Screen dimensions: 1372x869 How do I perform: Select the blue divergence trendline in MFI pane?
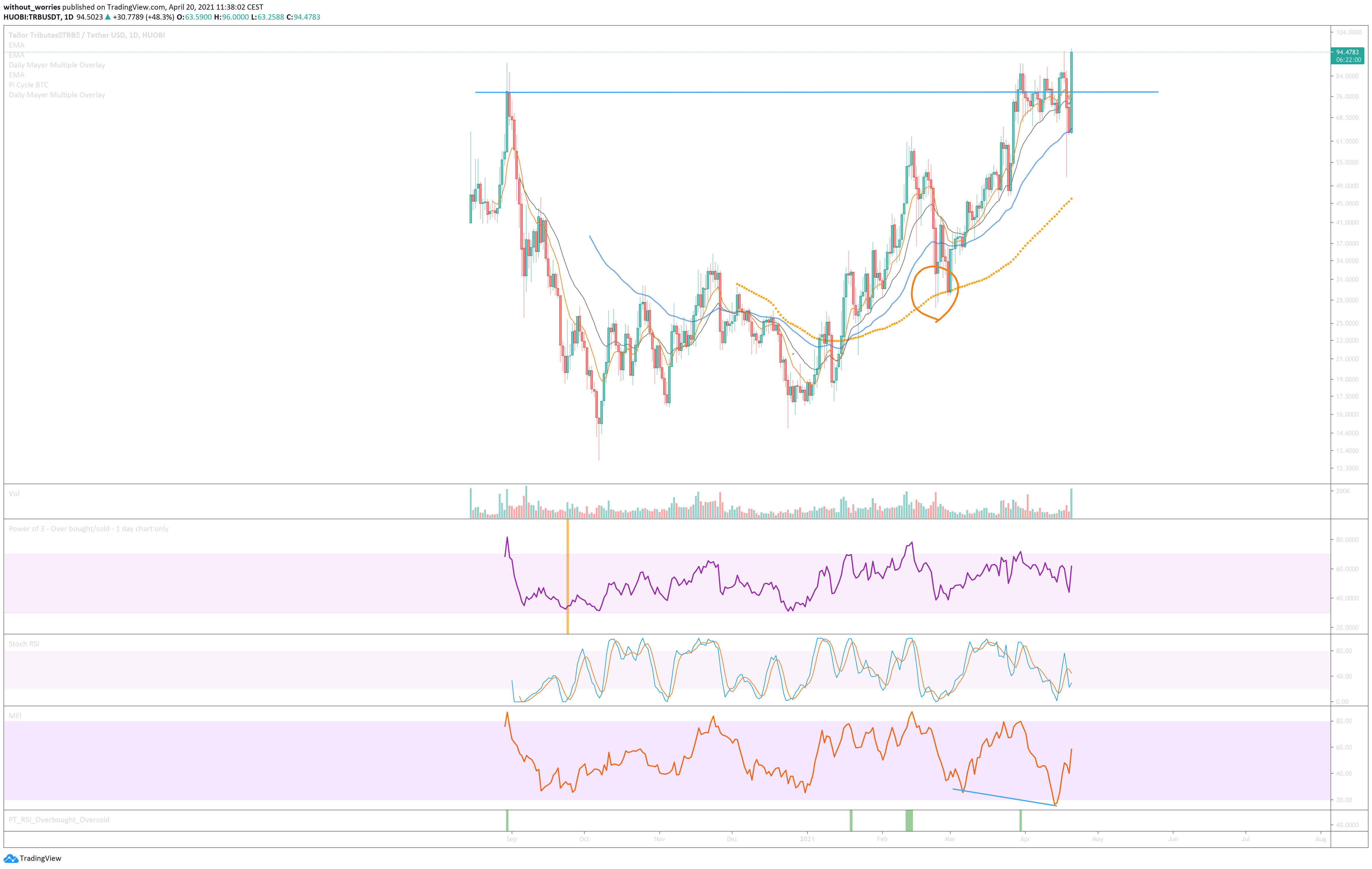(1005, 797)
